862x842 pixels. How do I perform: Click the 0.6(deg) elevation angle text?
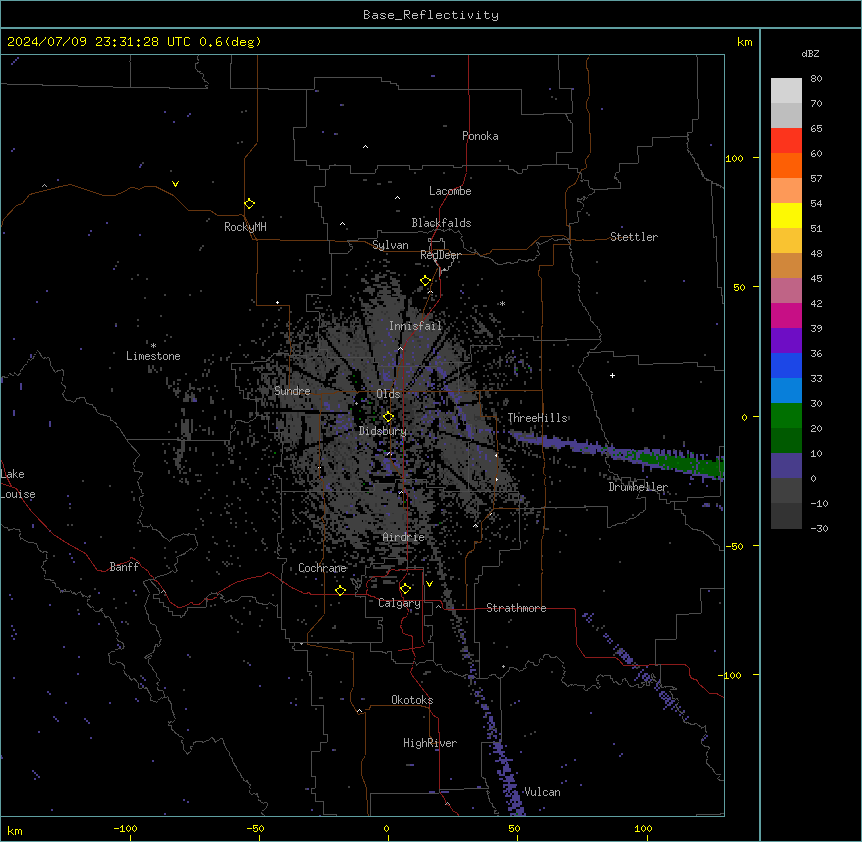230,42
